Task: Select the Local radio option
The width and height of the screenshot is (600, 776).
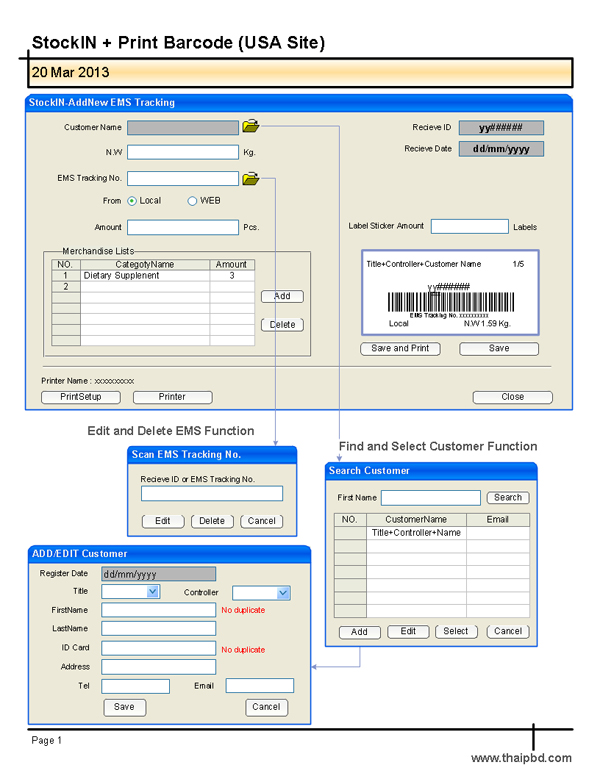Action: 132,201
